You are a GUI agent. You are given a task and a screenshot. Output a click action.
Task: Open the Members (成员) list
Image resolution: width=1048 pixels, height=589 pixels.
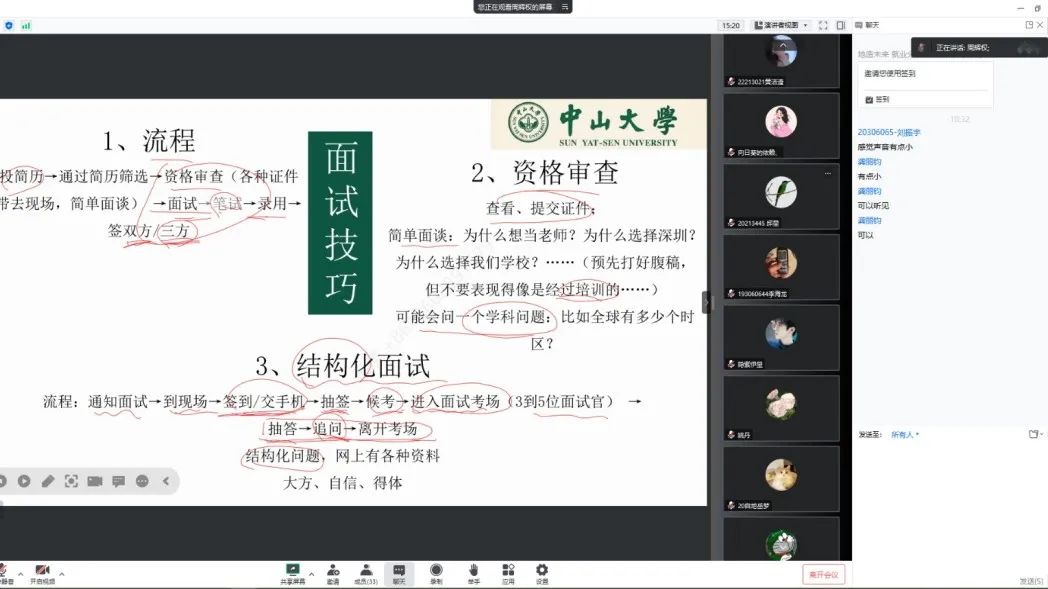[366, 572]
